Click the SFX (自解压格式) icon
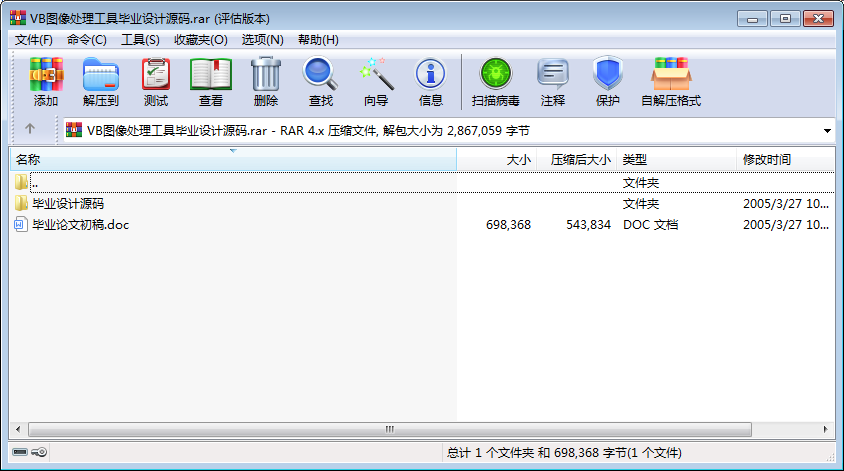 [x=671, y=82]
